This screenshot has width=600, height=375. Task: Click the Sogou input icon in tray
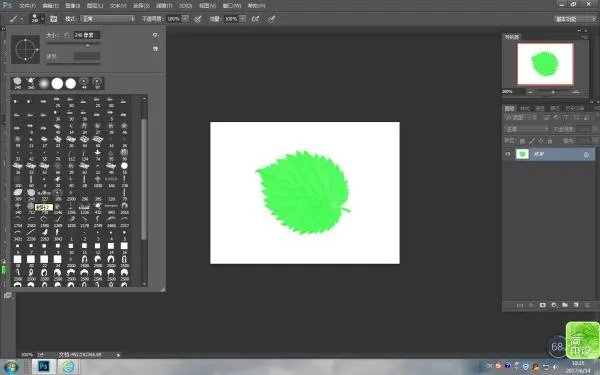(498, 366)
